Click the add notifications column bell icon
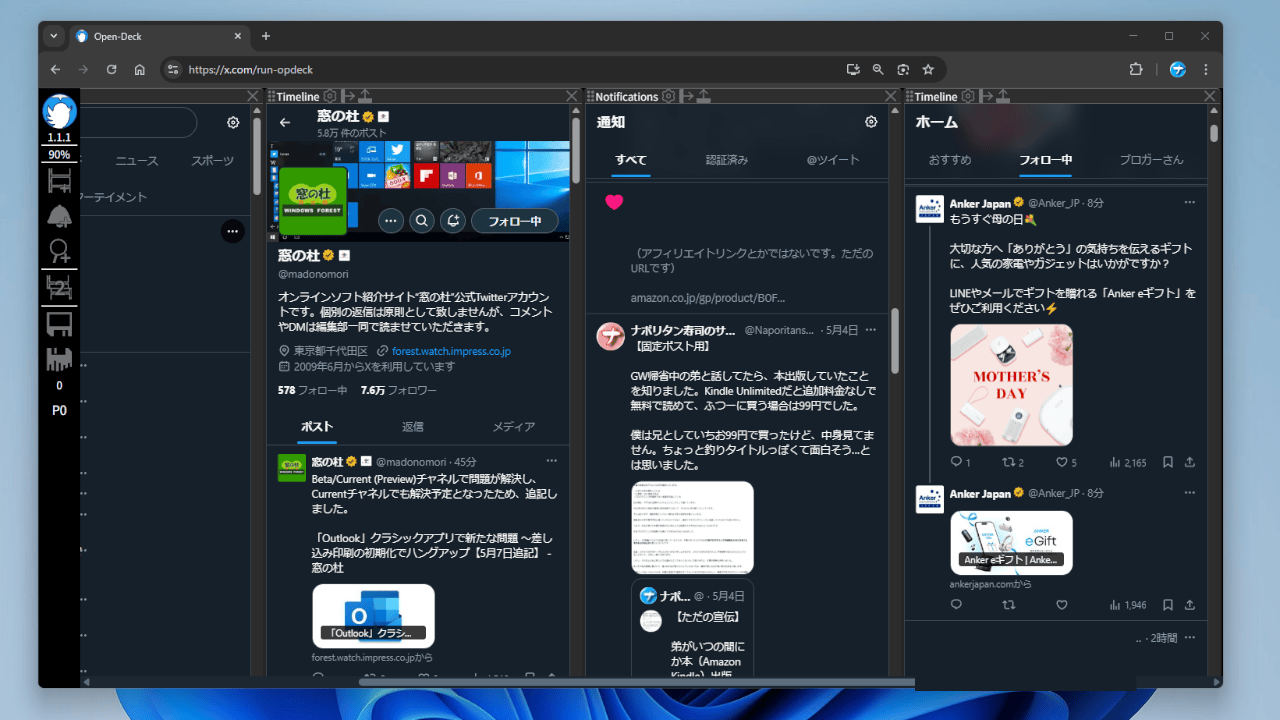The image size is (1280, 720). [60, 216]
